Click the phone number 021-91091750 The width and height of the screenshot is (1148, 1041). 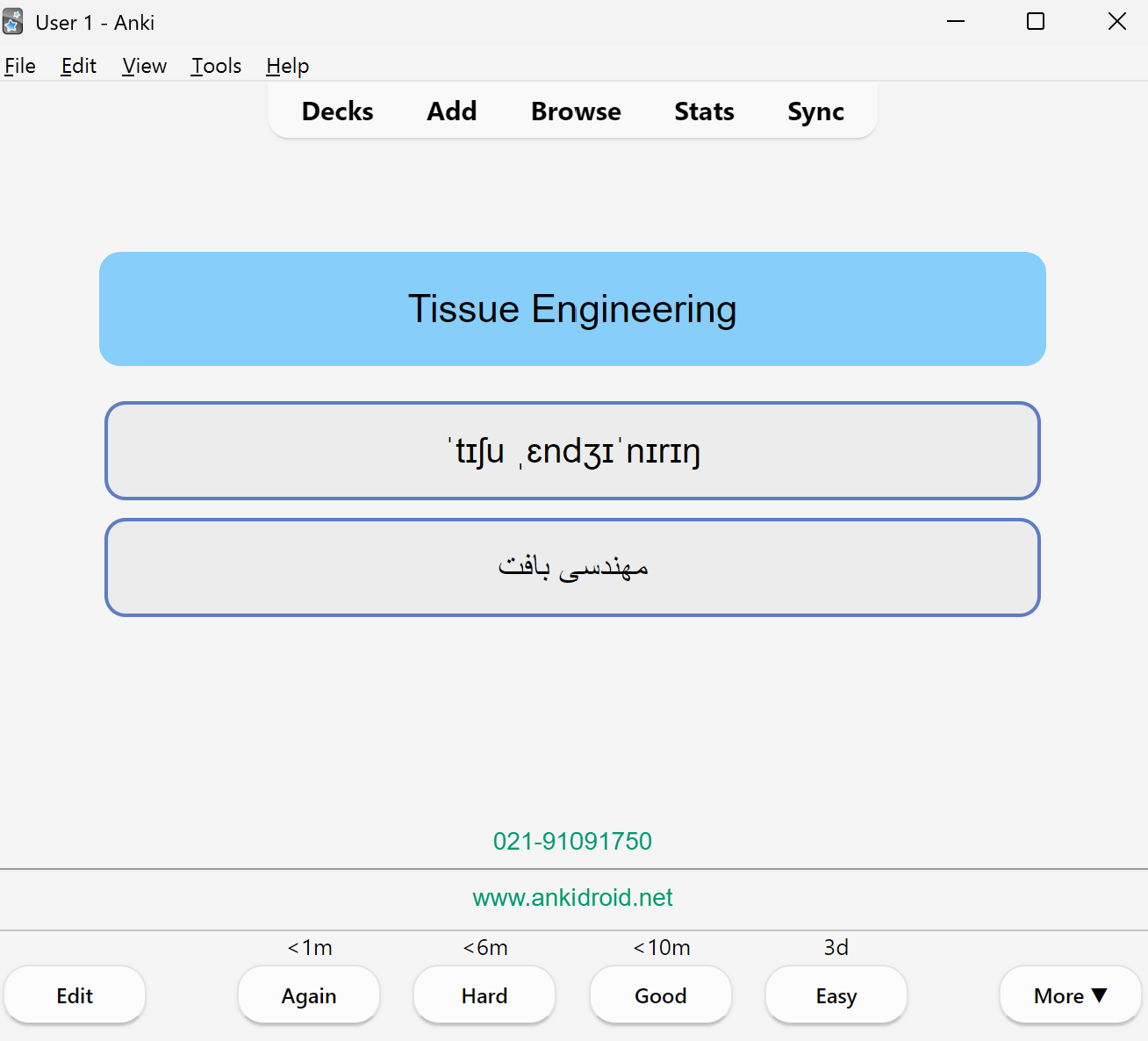(572, 841)
